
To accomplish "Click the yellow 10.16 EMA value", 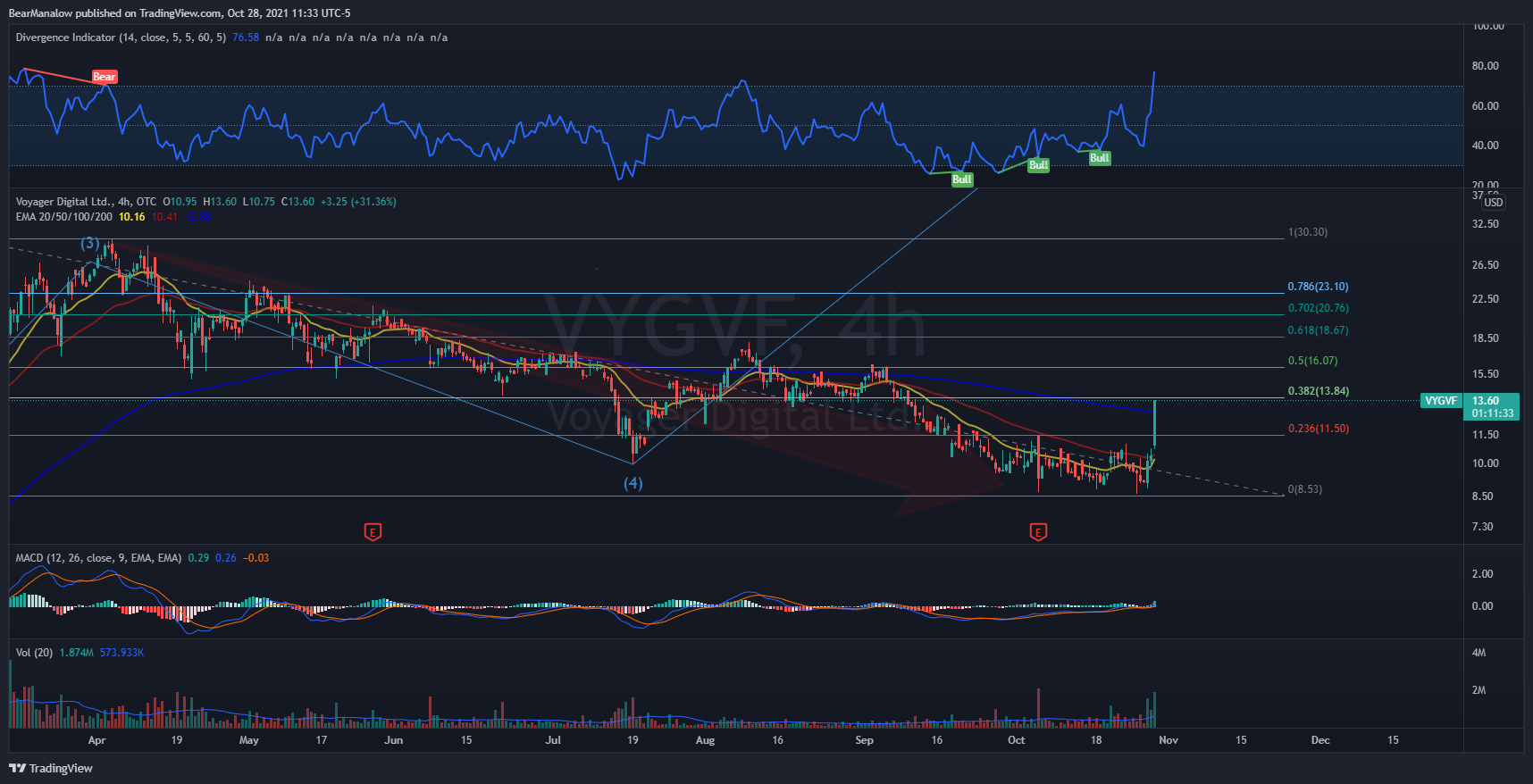I will click(x=132, y=217).
